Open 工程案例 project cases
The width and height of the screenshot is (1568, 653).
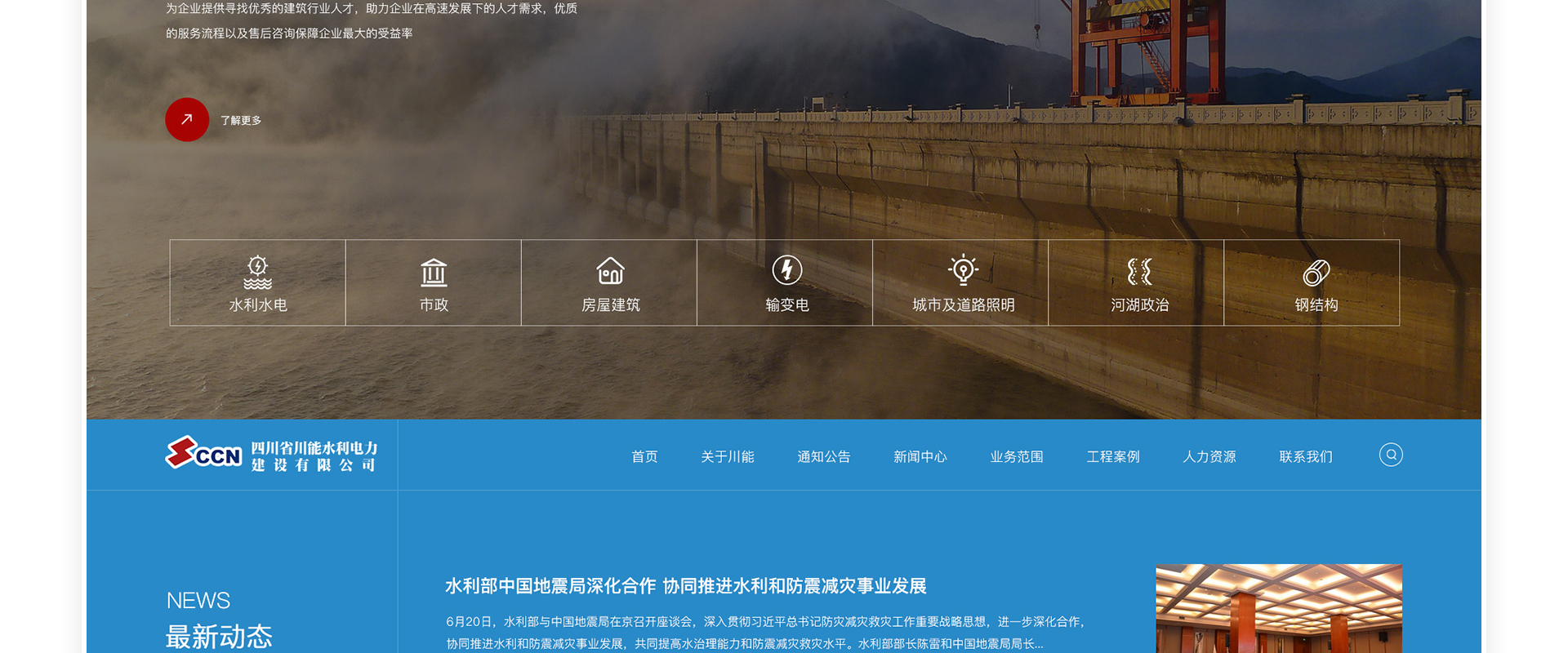[1112, 457]
